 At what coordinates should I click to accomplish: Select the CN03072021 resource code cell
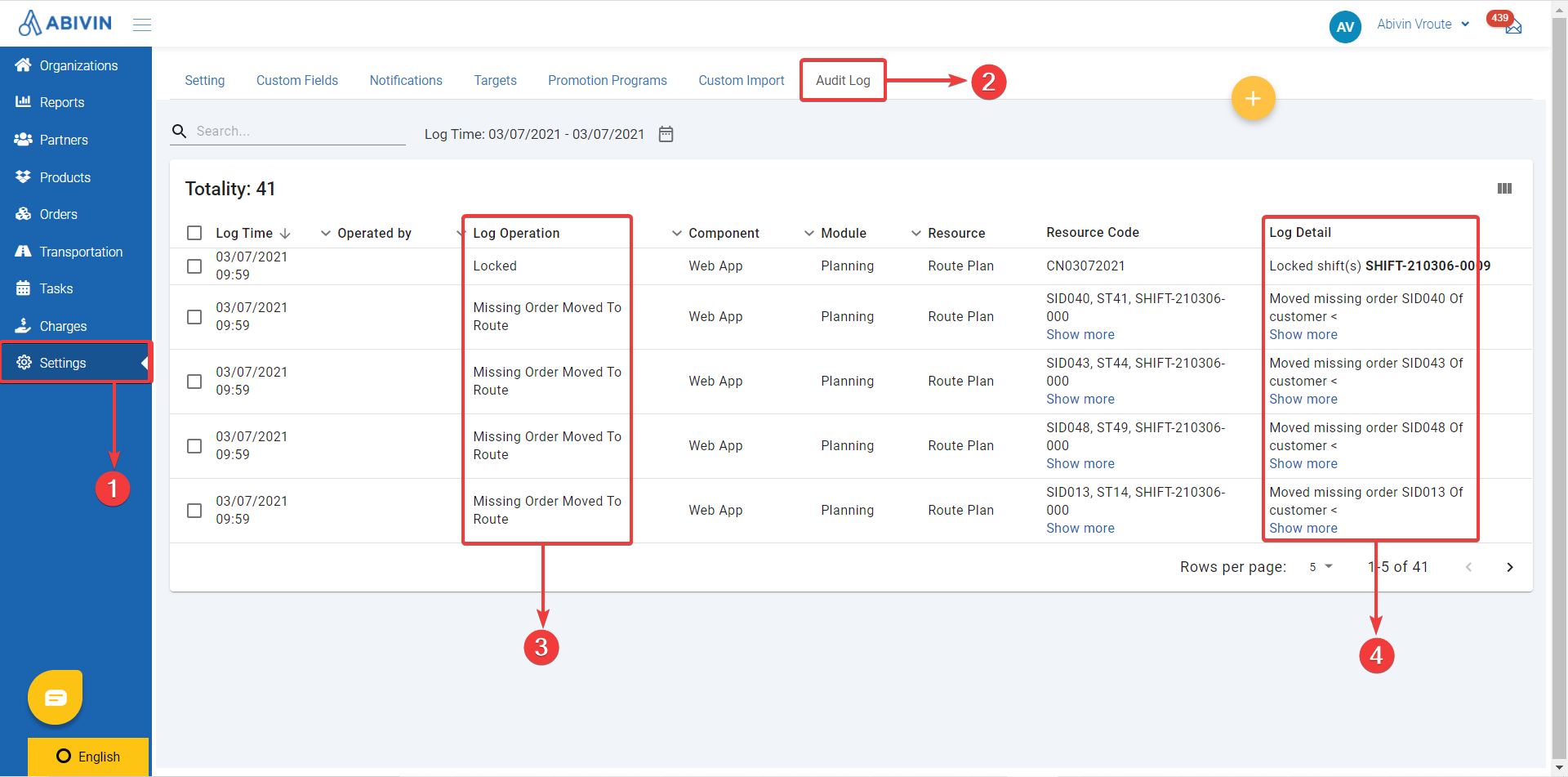(x=1085, y=266)
